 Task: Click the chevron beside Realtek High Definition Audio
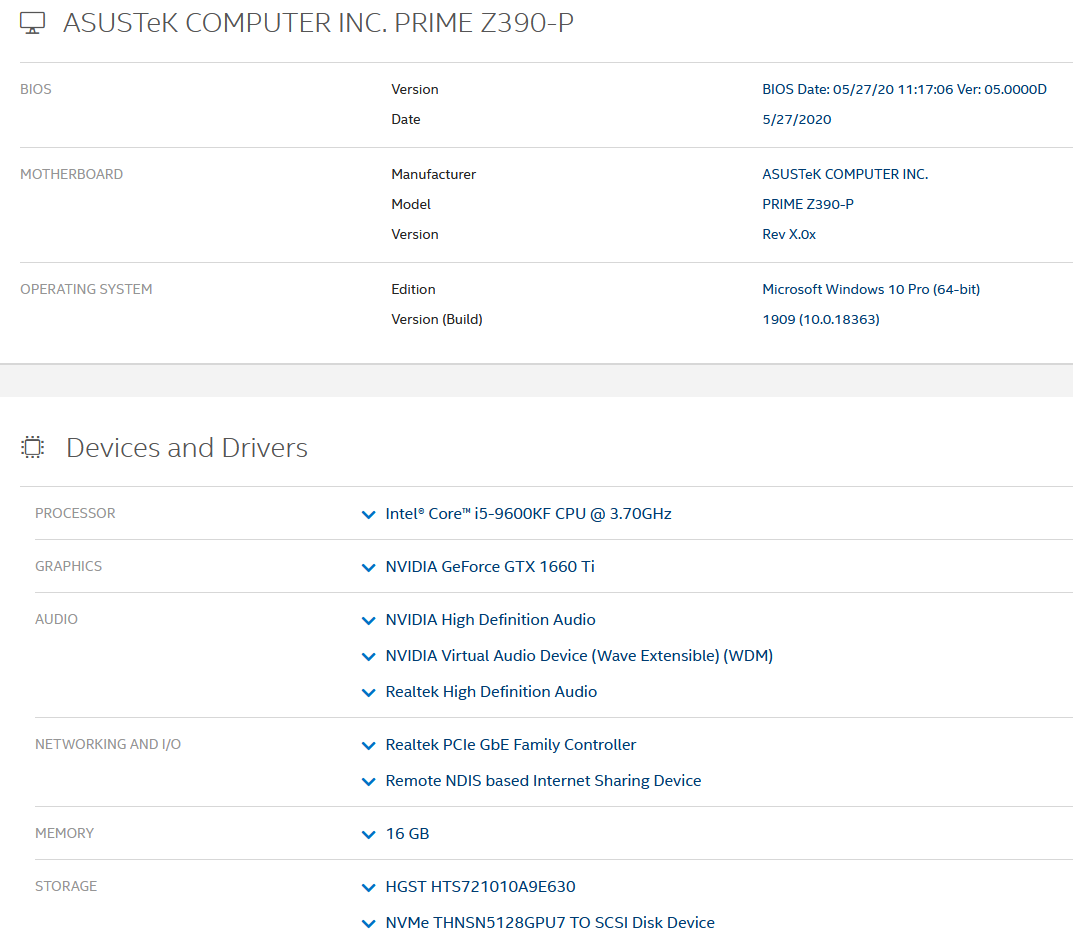pyautogui.click(x=368, y=691)
